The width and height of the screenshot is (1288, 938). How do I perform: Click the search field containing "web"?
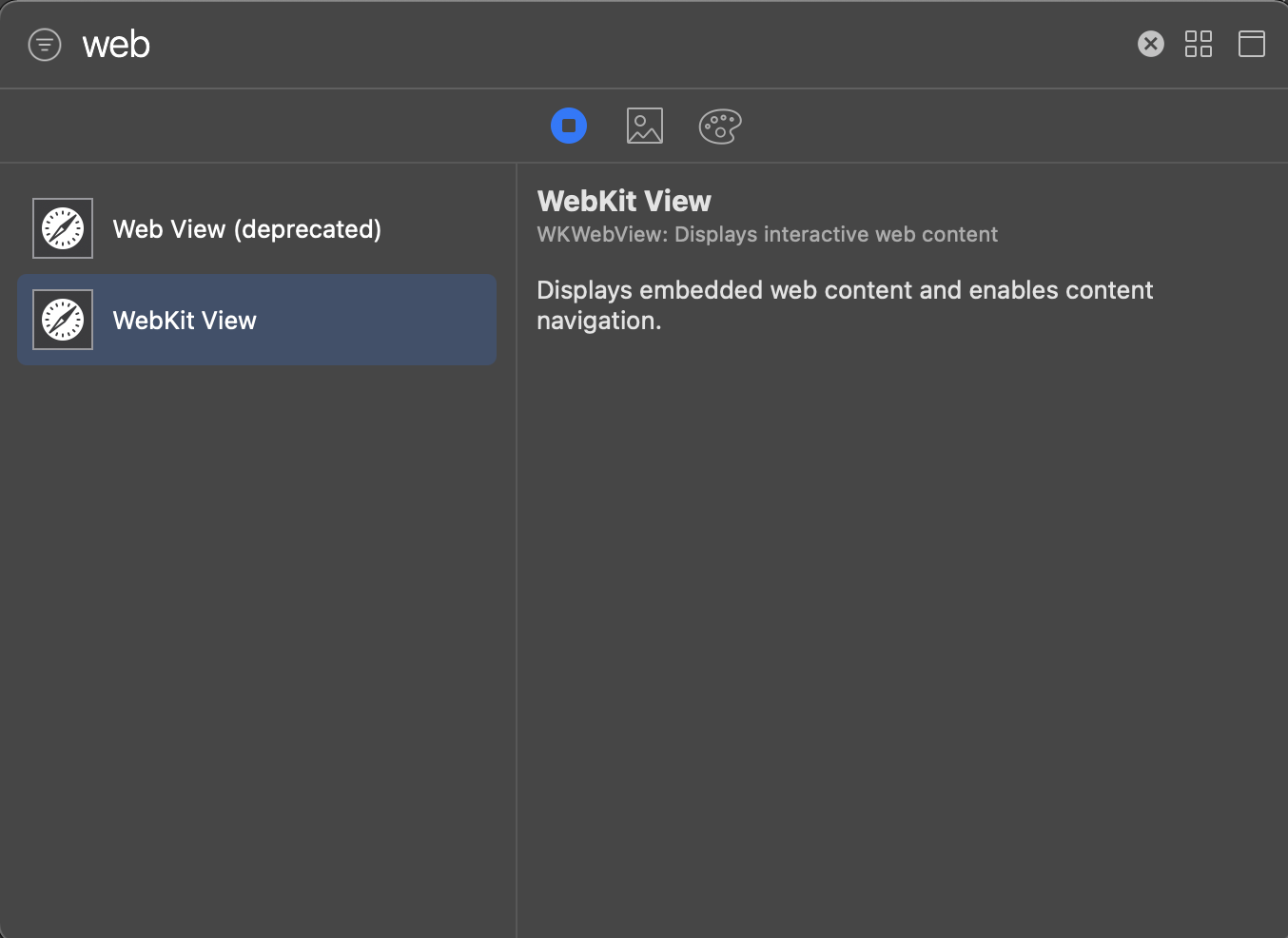571,45
